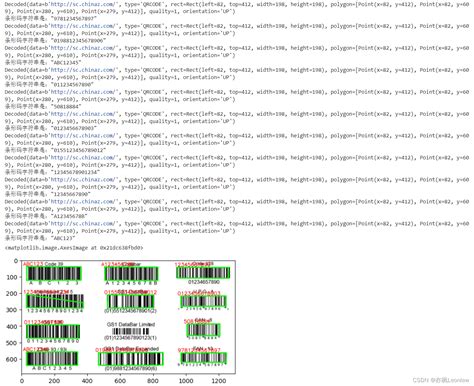
Task: Click the GS1 DataBar Limited barcode
Action: tap(131, 331)
